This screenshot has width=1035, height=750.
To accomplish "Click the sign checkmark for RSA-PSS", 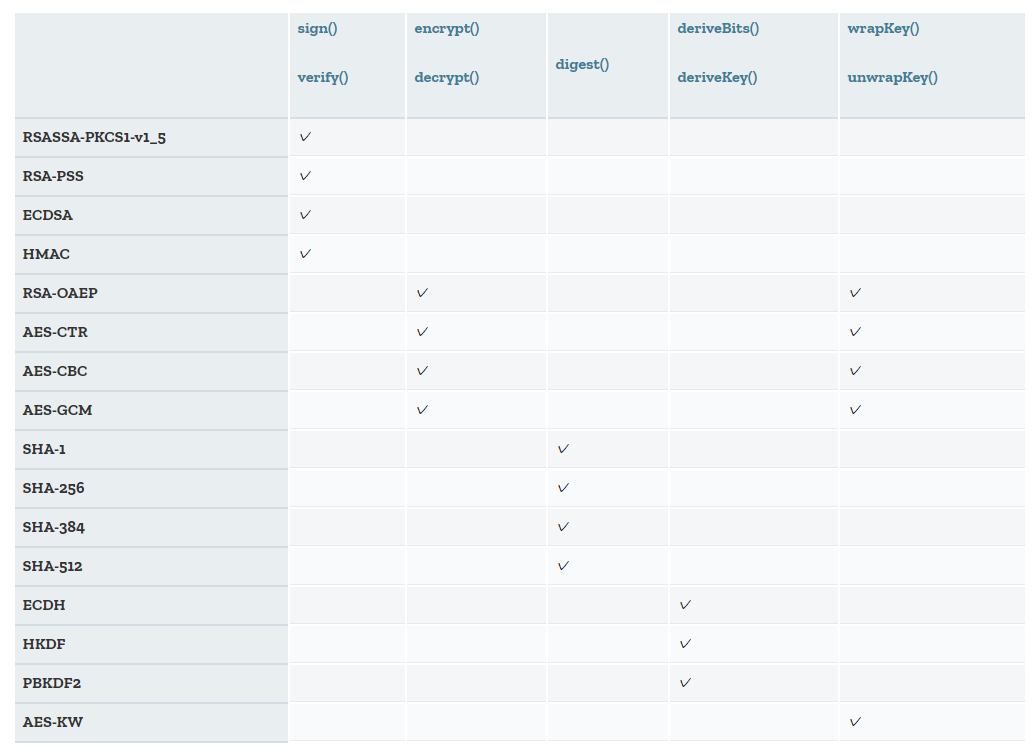I will tap(305, 176).
